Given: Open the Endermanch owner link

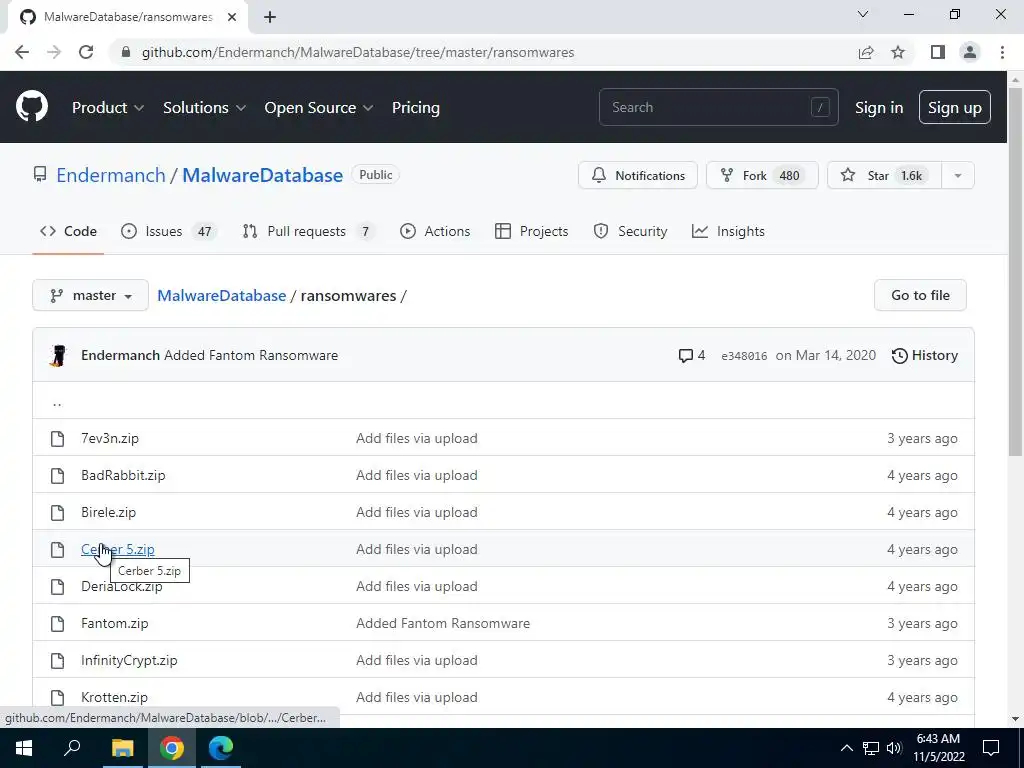Looking at the screenshot, I should 111,175.
